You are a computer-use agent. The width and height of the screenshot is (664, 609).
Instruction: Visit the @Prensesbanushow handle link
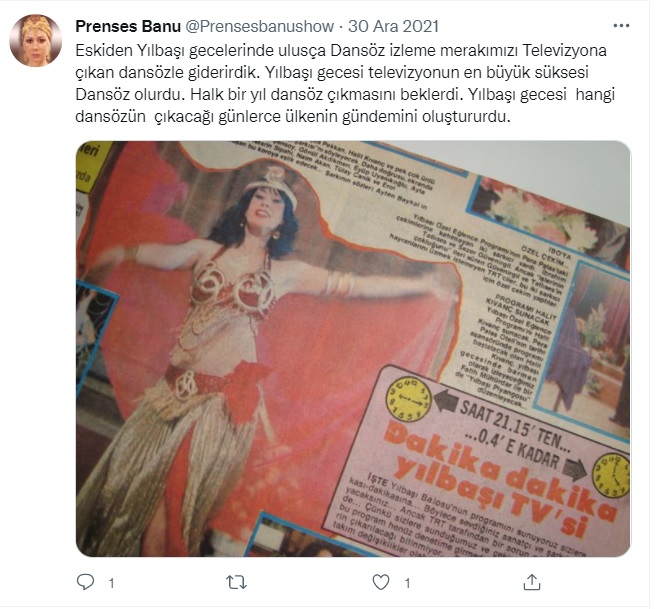click(x=260, y=26)
